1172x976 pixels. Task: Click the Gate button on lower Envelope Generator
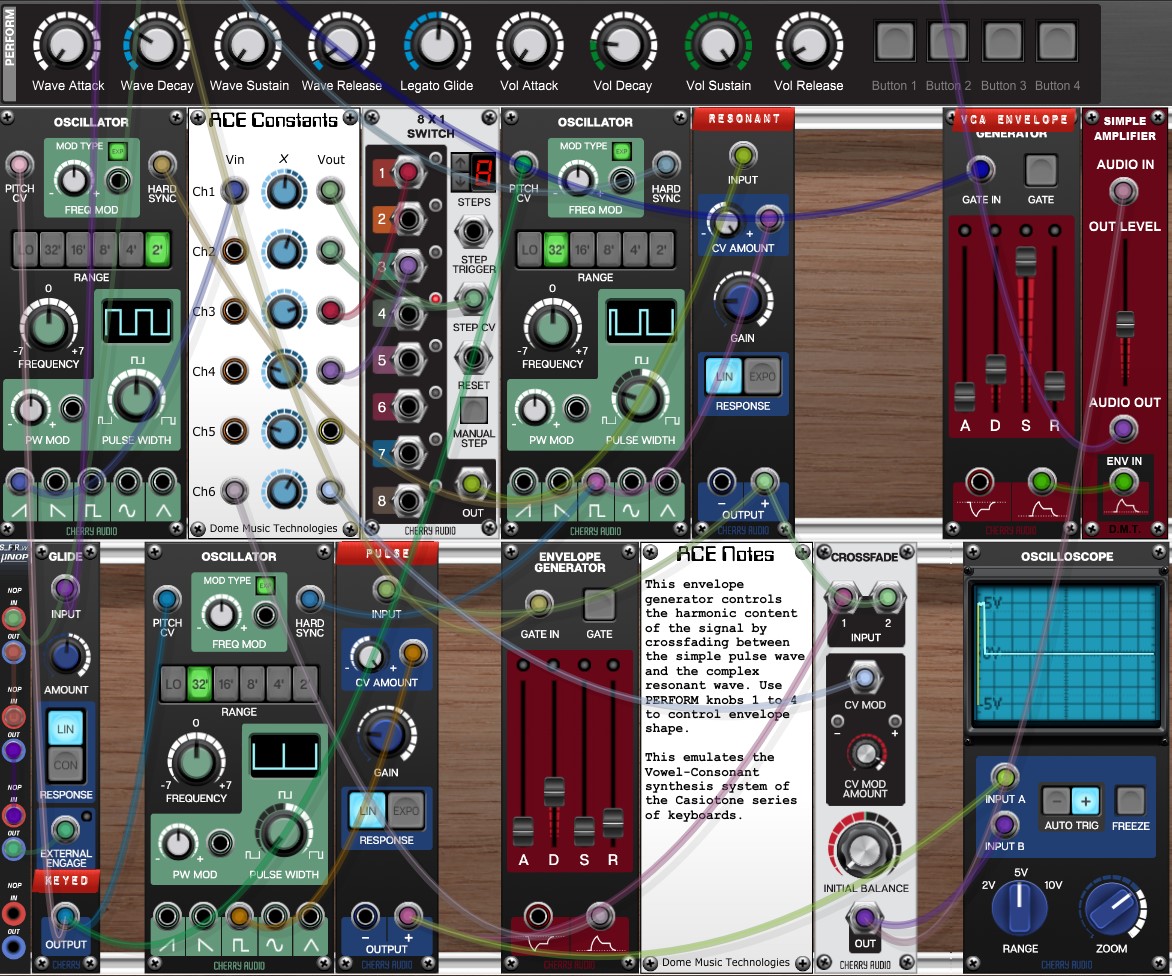[x=599, y=605]
